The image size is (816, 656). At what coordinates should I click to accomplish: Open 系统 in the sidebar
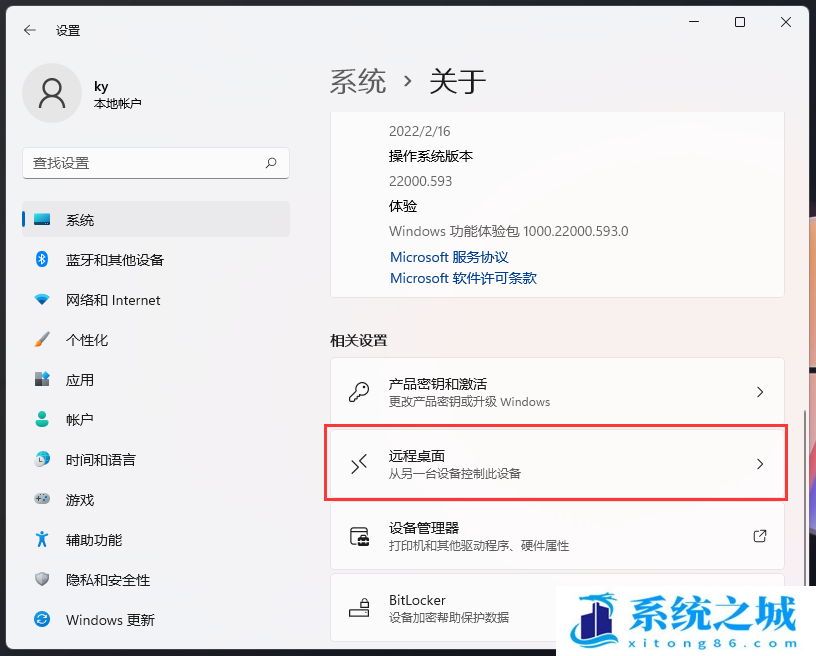point(156,220)
